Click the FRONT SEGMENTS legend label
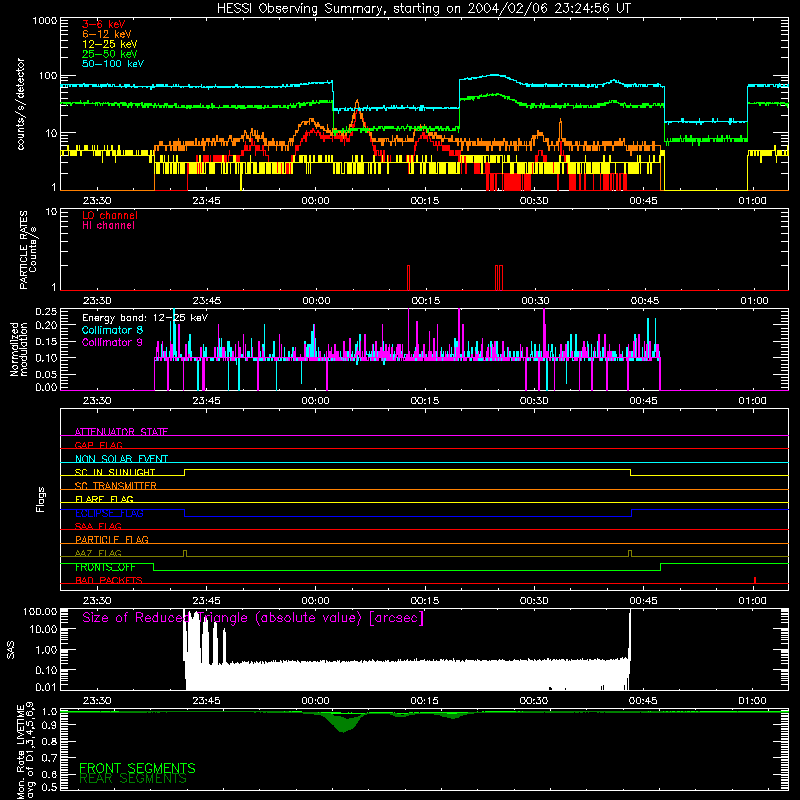The image size is (800, 800). click(137, 768)
